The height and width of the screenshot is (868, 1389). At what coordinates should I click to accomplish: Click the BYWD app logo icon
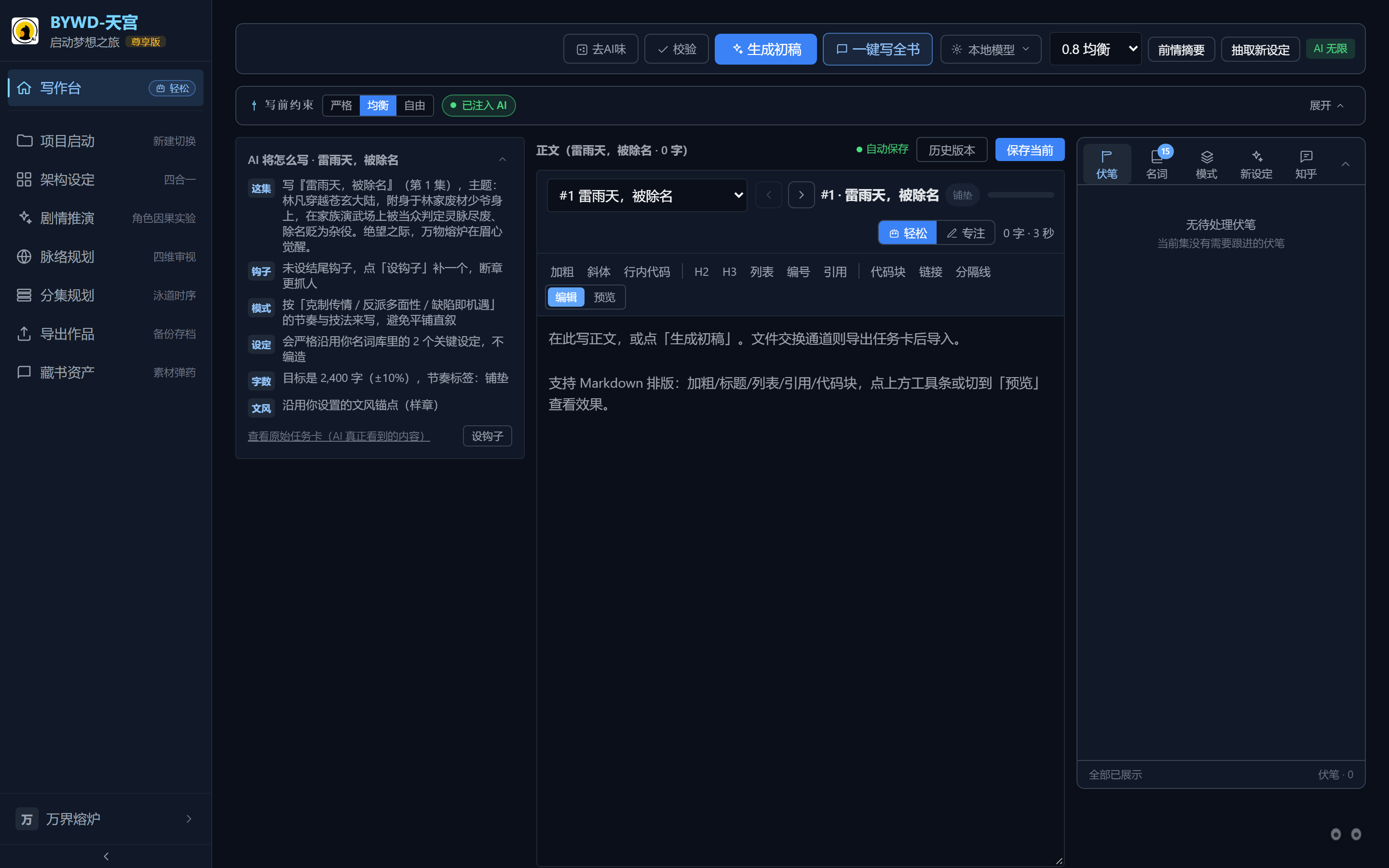tap(25, 31)
